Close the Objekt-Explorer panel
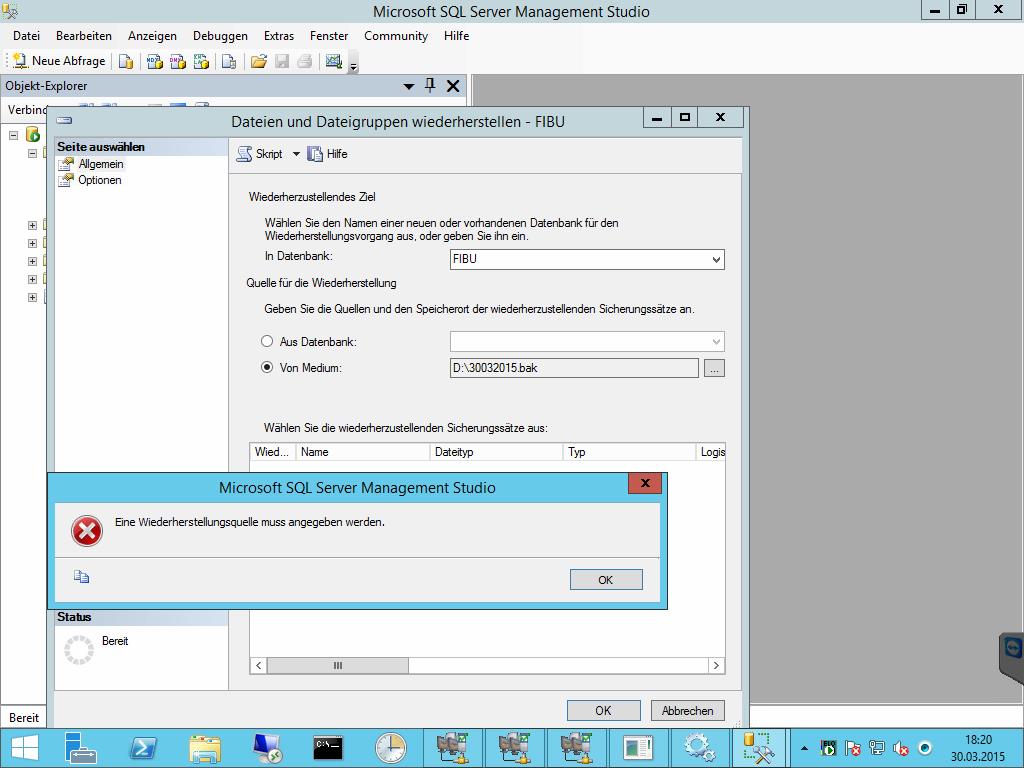The image size is (1024, 768). point(453,86)
